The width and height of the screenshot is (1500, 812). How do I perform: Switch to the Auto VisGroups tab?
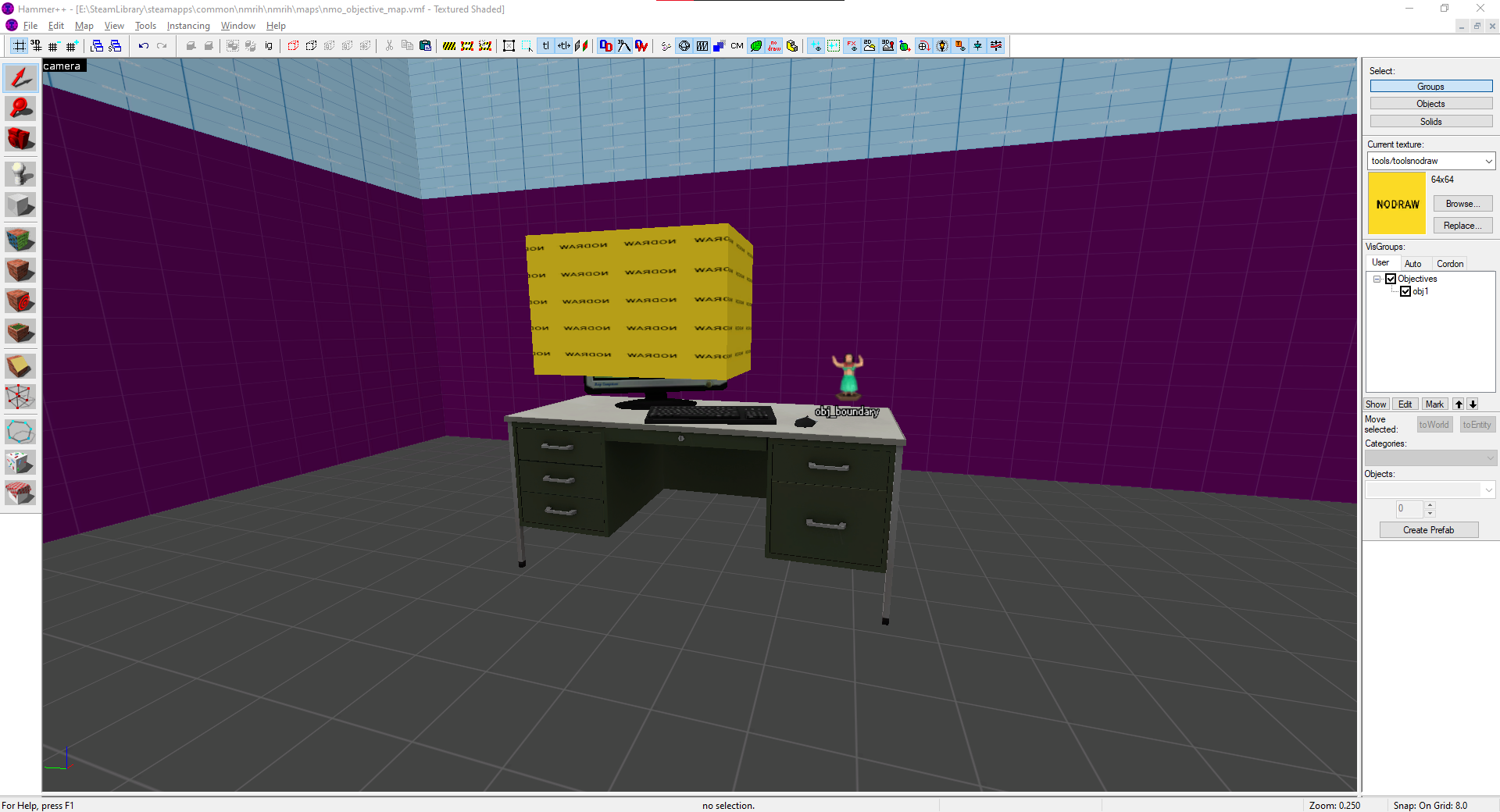1412,264
